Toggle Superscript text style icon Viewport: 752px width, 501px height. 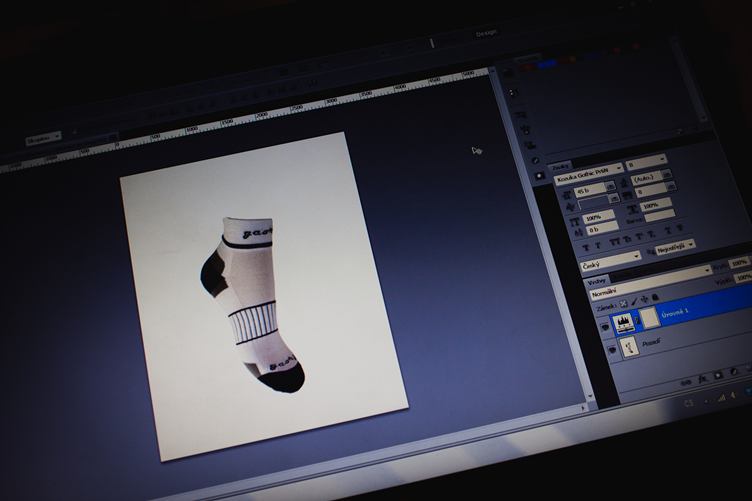point(639,236)
